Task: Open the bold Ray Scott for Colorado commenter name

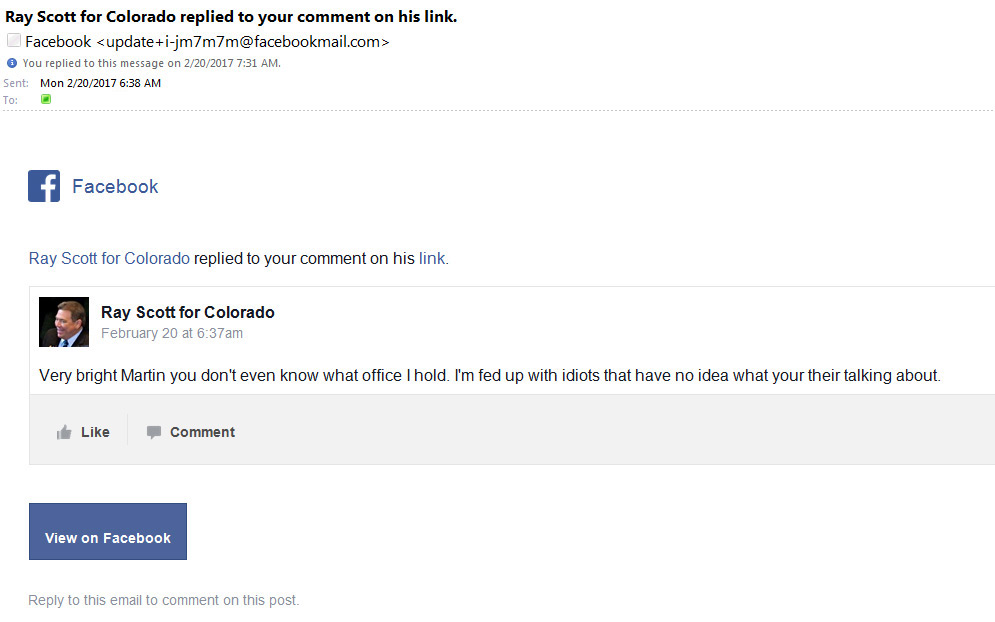Action: pyautogui.click(x=188, y=312)
